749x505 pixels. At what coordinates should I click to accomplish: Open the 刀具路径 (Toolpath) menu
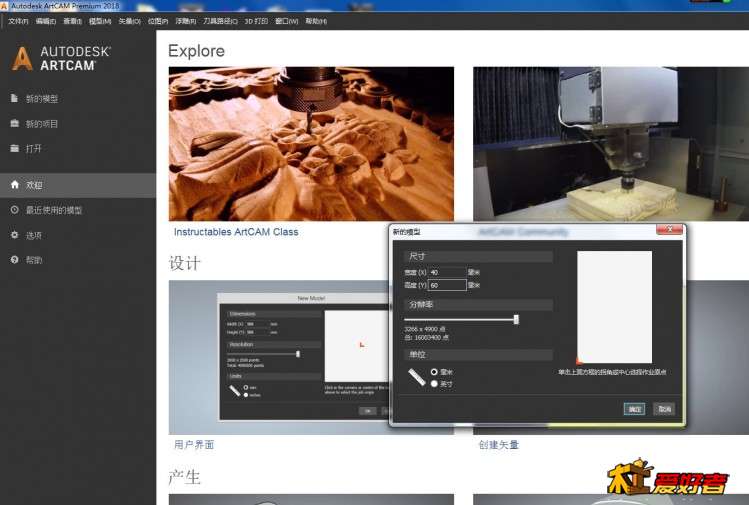[x=220, y=21]
